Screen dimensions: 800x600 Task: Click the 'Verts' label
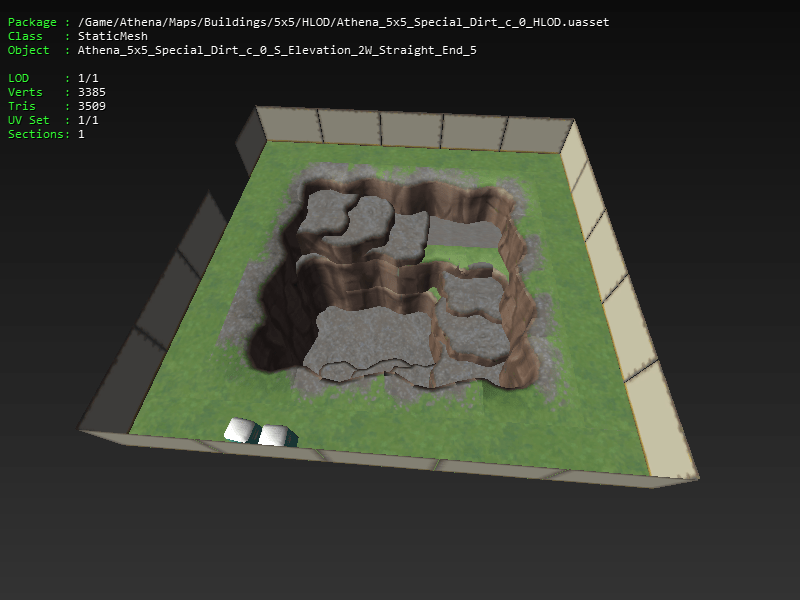tap(25, 92)
